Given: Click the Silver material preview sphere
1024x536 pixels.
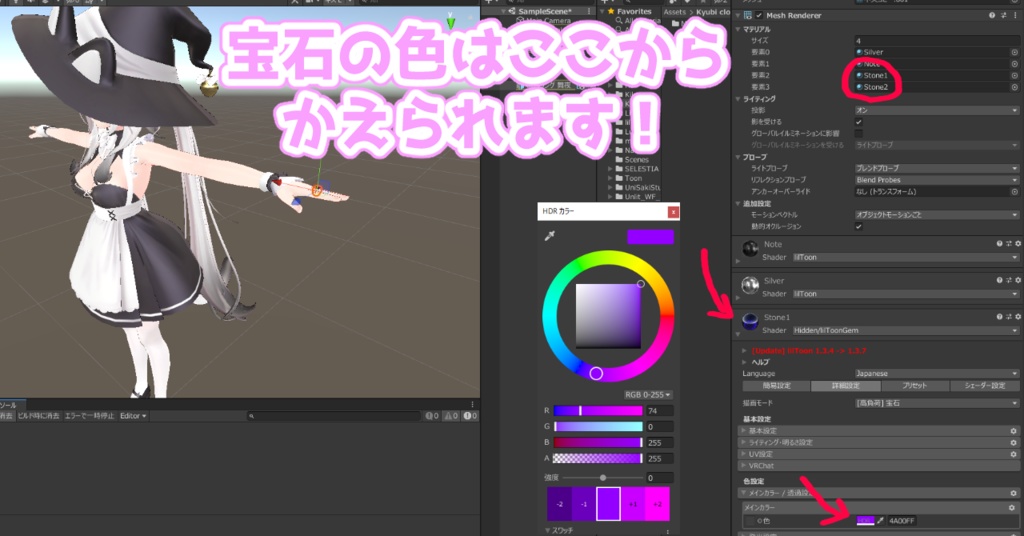Looking at the screenshot, I should pyautogui.click(x=750, y=285).
